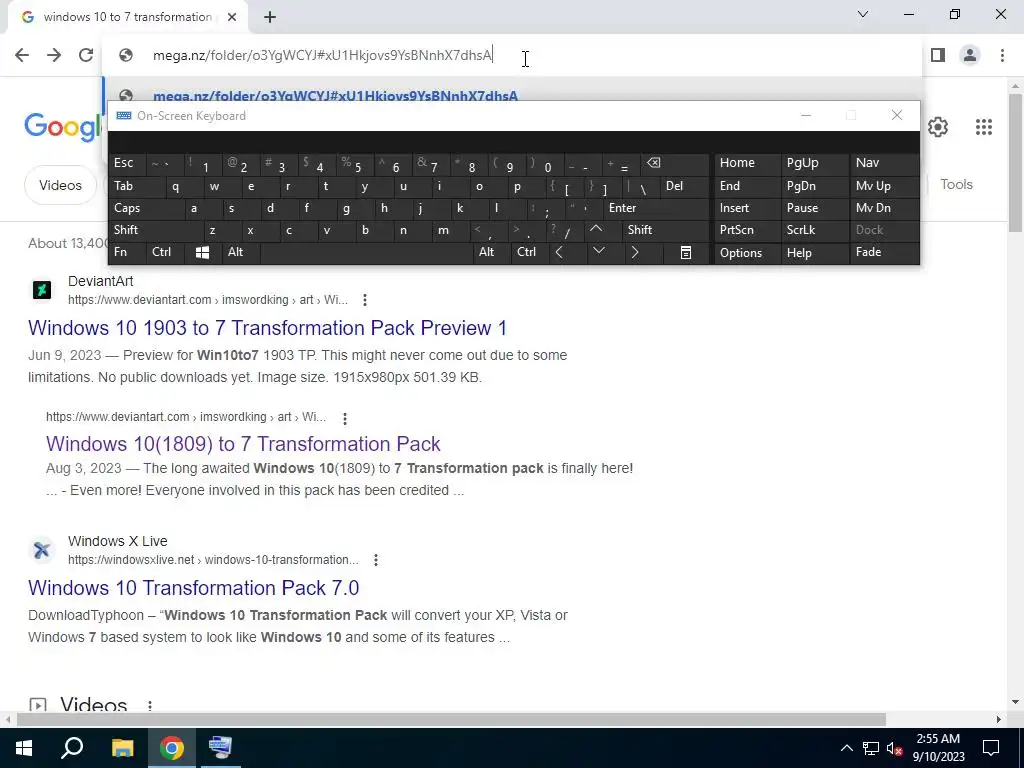This screenshot has height=768, width=1024.
Task: Open the keyboard Options key
Action: (747, 253)
